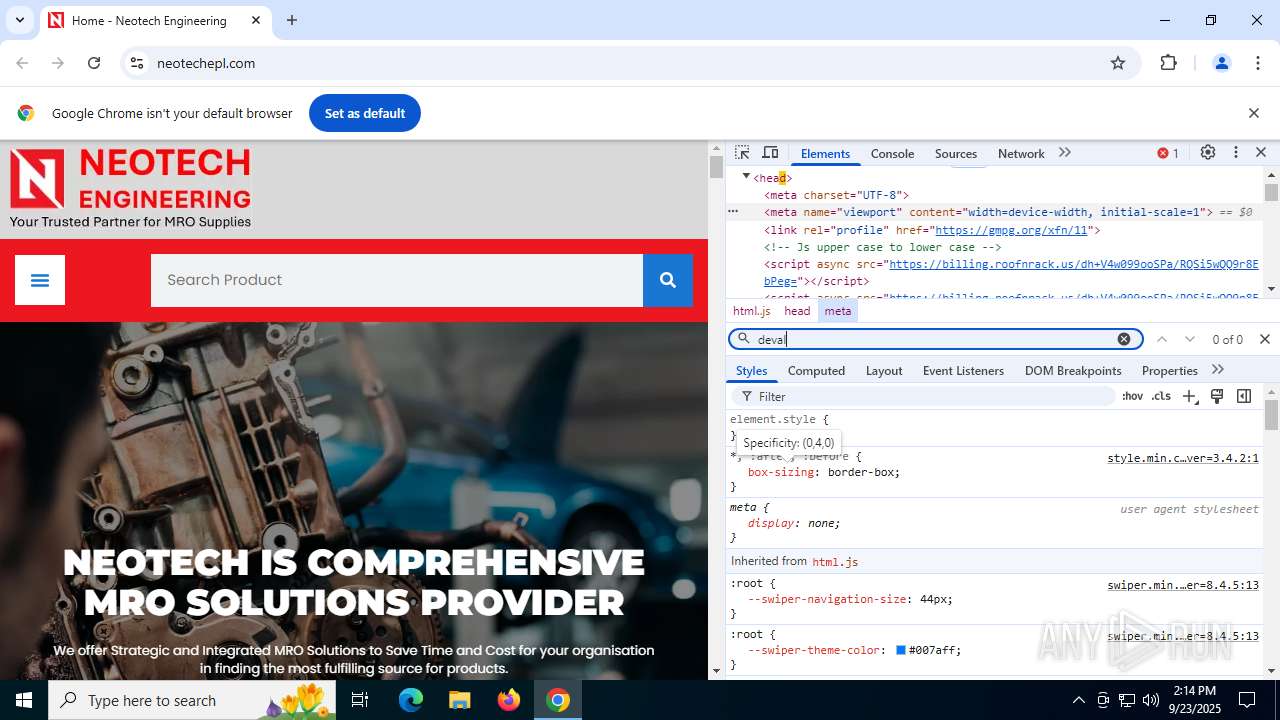Click the red error count indicator
Screen dimensions: 1280x720
1168,153
